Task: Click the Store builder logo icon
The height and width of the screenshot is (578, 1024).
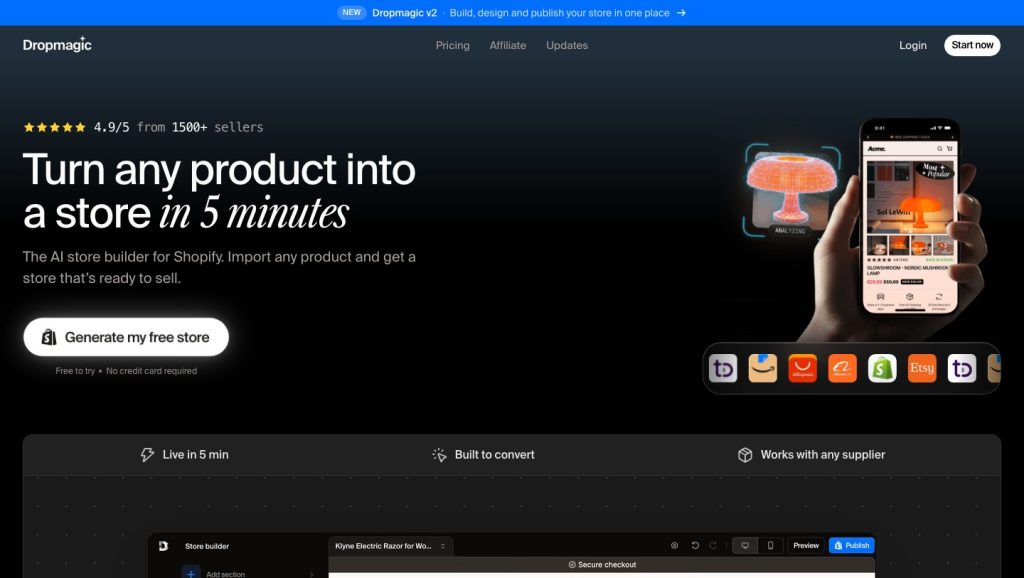Action: 163,546
